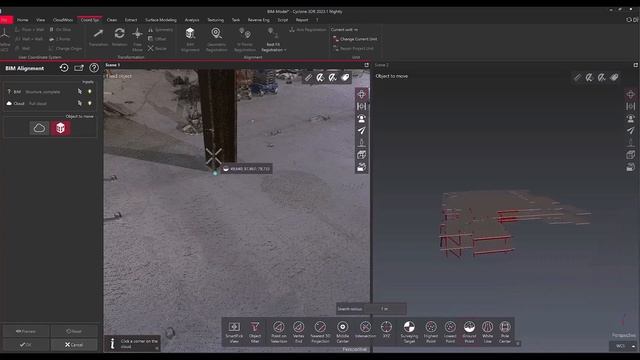This screenshot has width=640, height=360.
Task: Click the Resize transformation tool
Action: click(x=157, y=48)
